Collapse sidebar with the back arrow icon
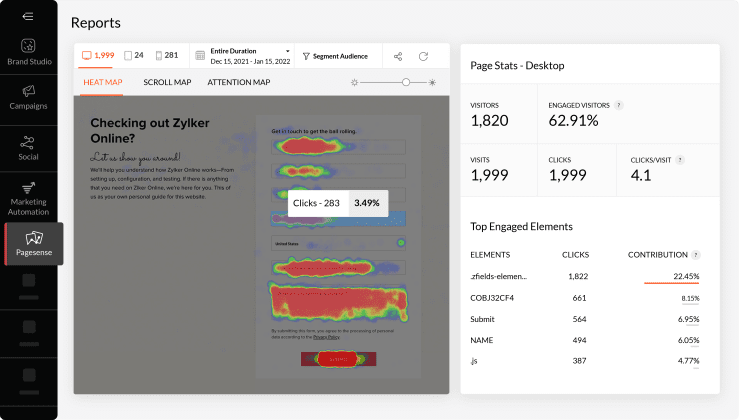Viewport: 739px width, 420px height. (28, 16)
